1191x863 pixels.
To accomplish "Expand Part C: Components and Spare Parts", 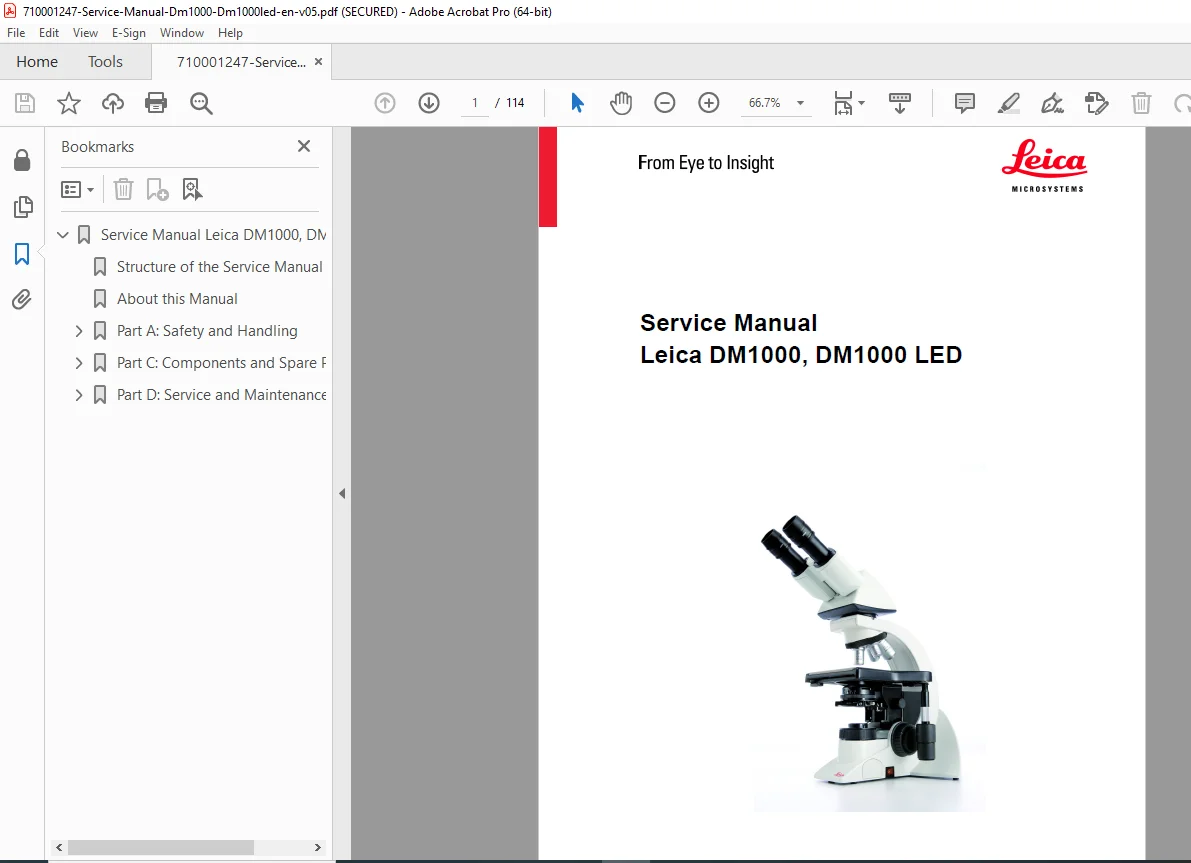I will point(79,363).
